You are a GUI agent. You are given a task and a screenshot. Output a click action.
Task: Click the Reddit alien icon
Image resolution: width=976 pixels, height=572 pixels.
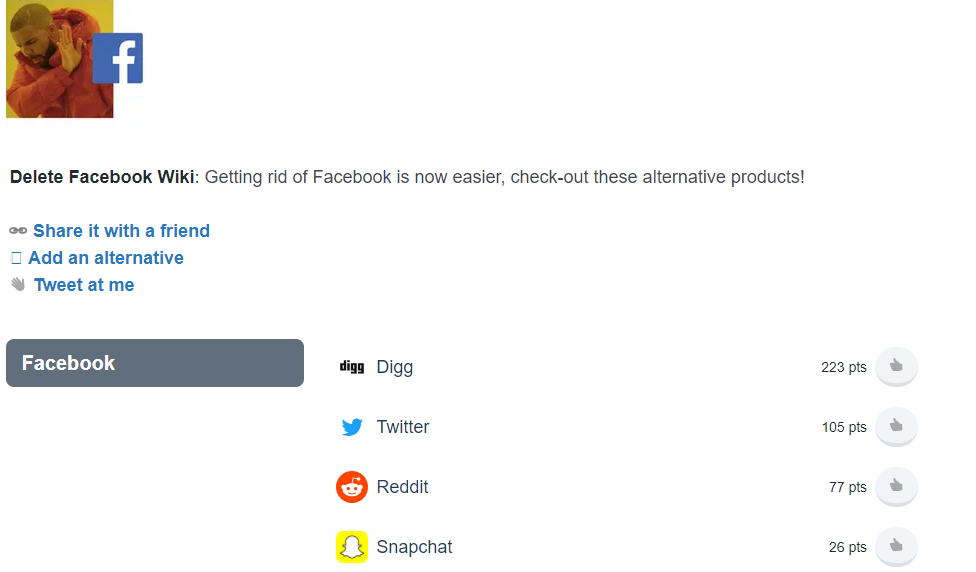pyautogui.click(x=352, y=487)
